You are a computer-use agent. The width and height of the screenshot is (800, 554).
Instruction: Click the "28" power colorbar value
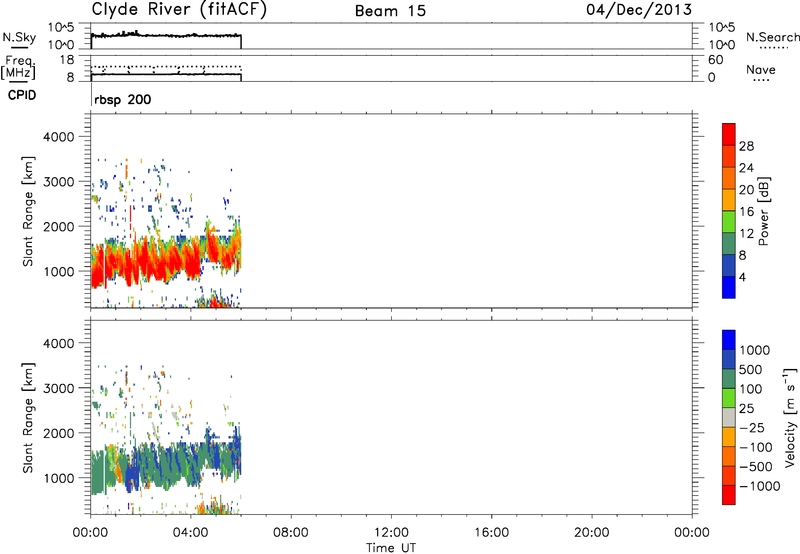pos(746,146)
